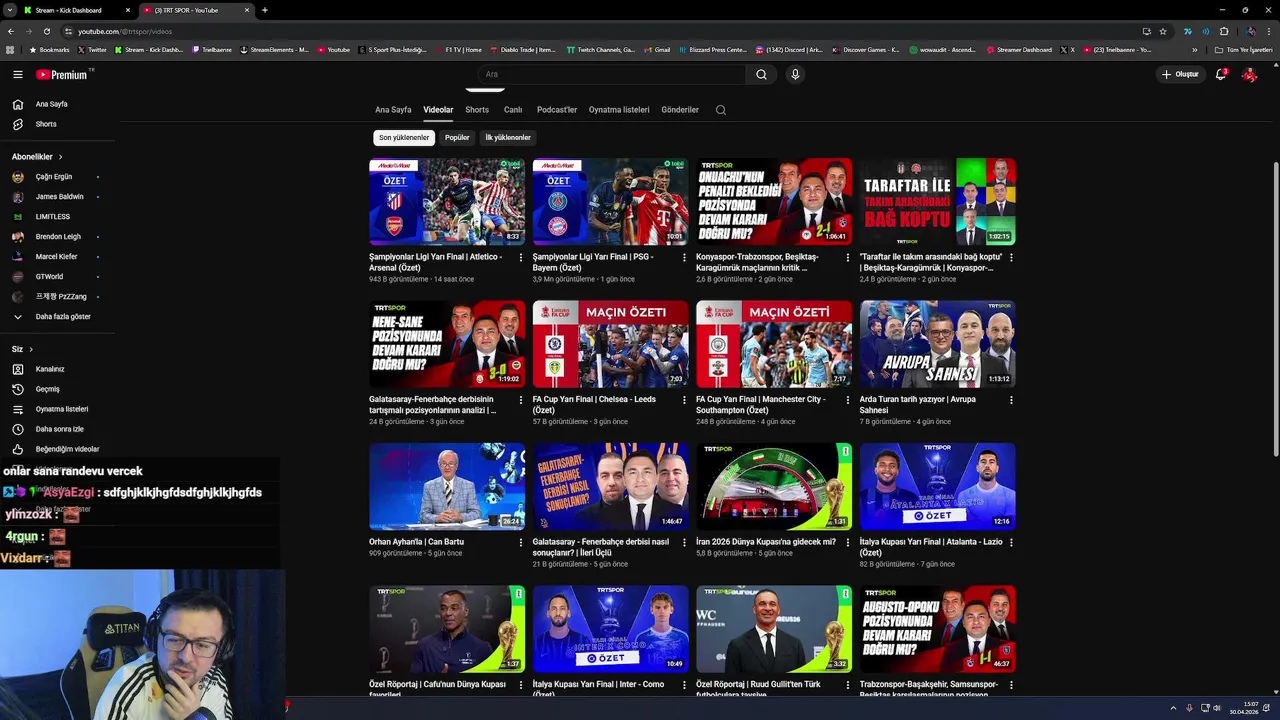Expand the Siz section arrow
This screenshot has width=1280, height=720.
[x=31, y=349]
